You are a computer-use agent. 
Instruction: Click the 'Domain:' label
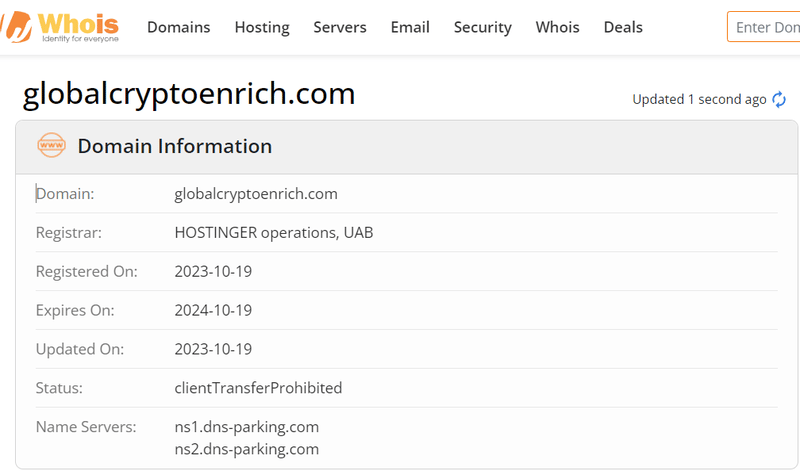(65, 194)
